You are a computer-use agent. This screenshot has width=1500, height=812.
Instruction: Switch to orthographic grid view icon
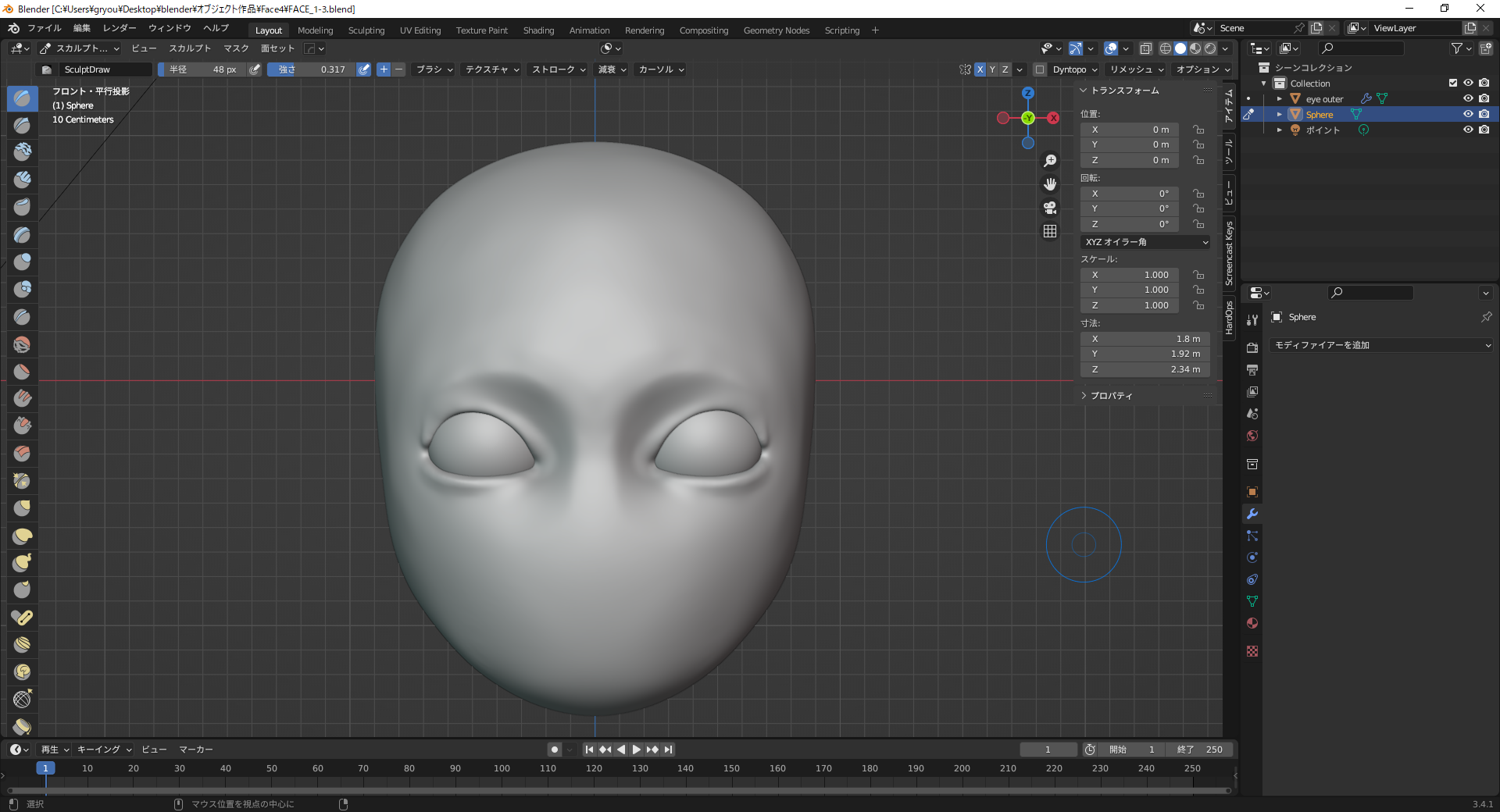tap(1050, 231)
